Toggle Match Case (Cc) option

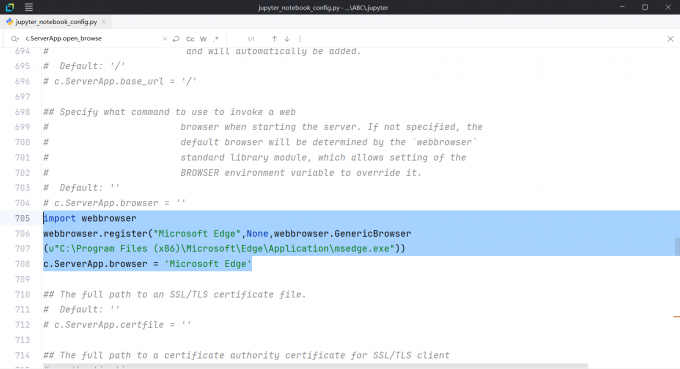190,39
